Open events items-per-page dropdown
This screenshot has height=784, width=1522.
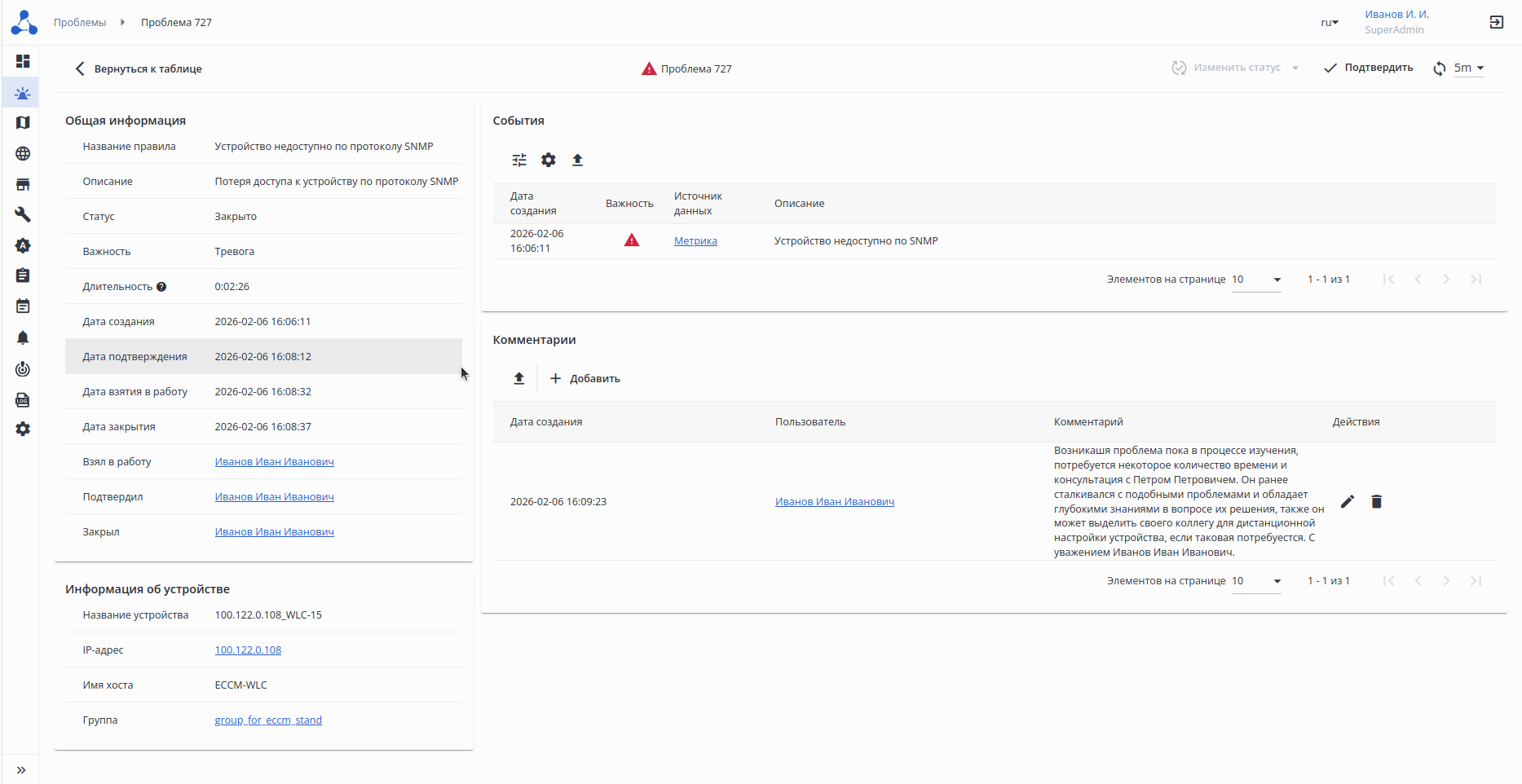[x=1256, y=280]
